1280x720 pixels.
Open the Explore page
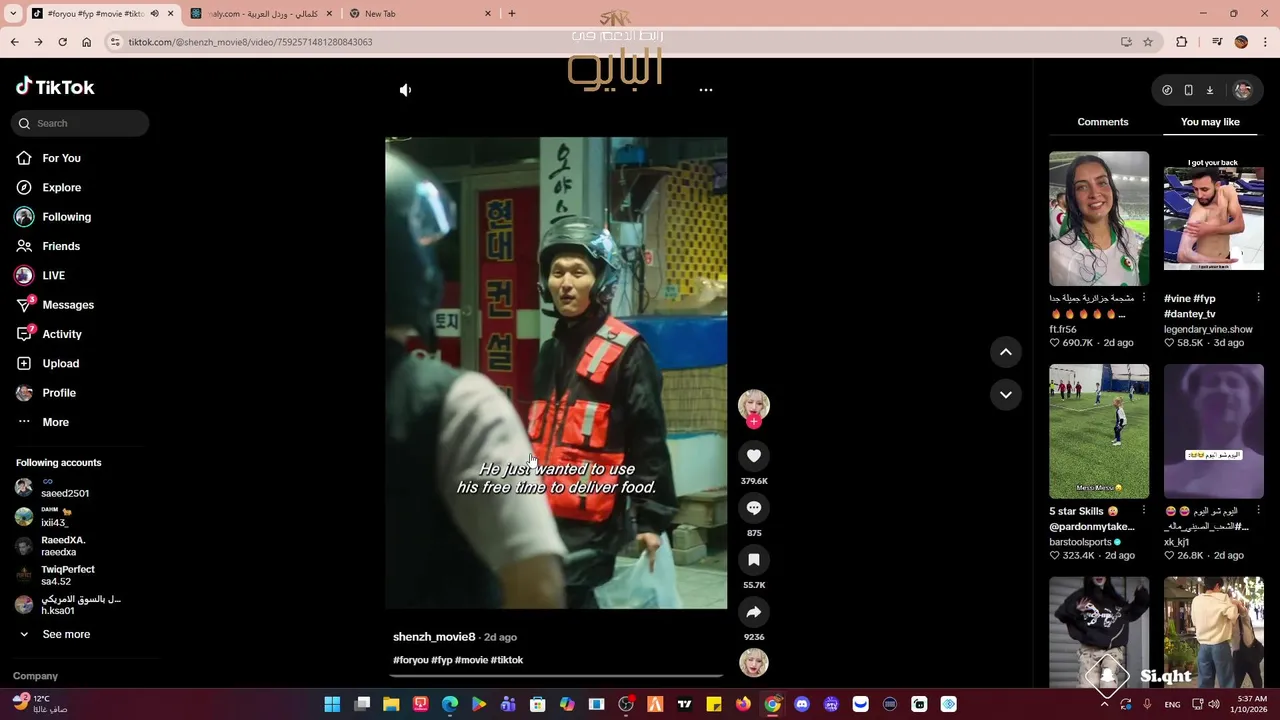coord(61,187)
